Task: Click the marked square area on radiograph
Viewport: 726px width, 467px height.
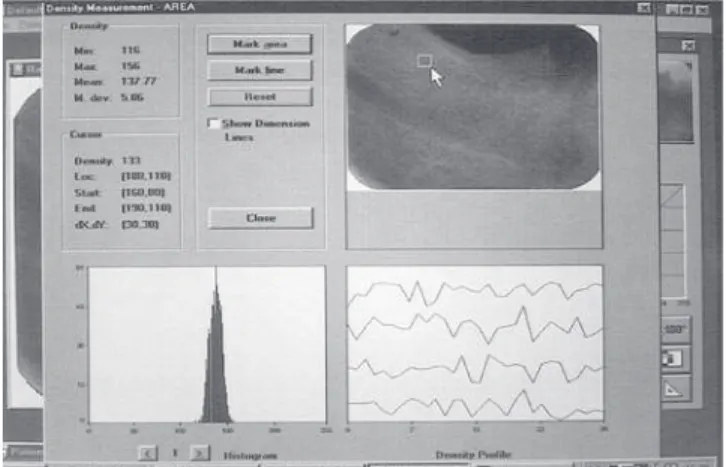Action: coord(425,61)
